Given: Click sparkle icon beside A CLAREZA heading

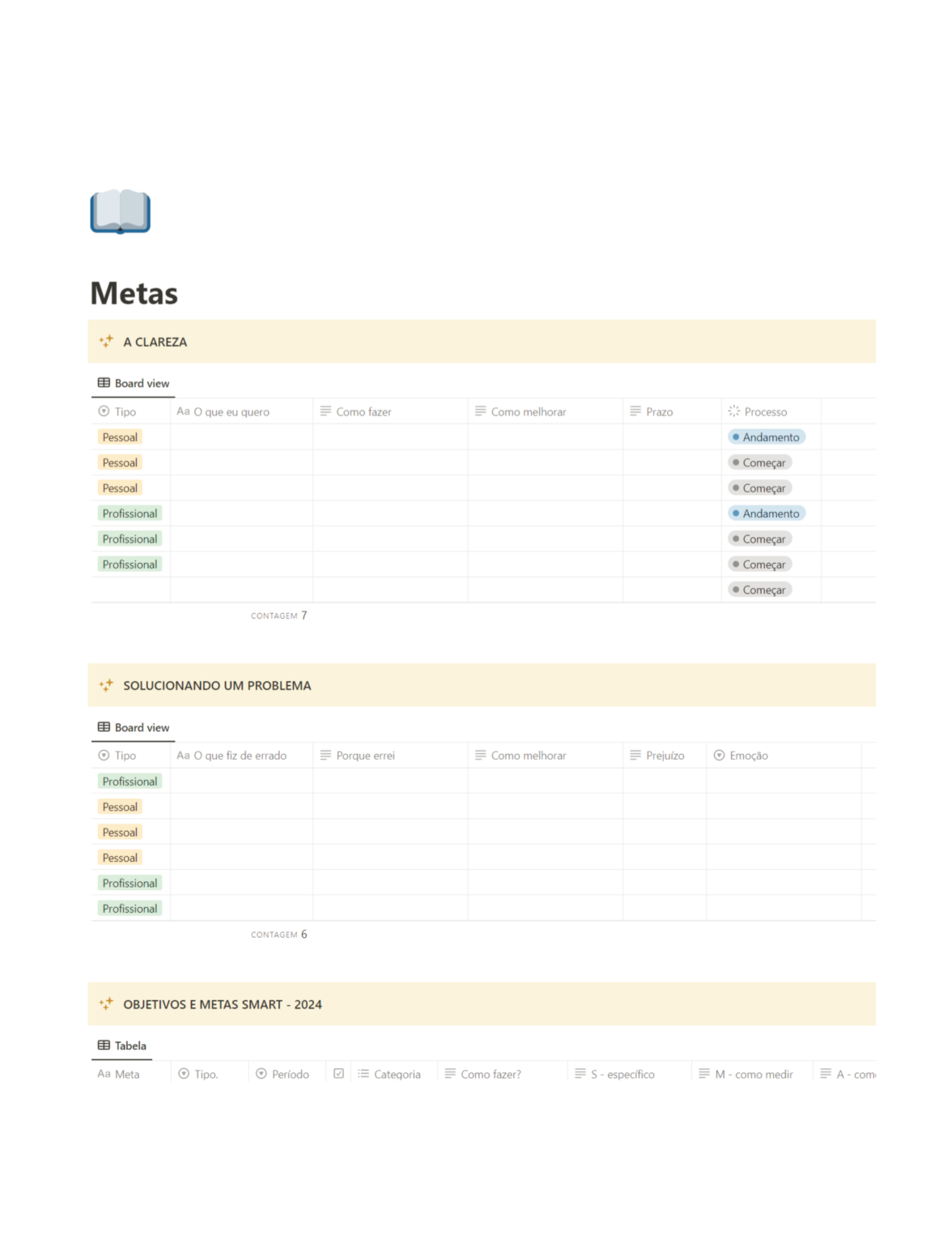Looking at the screenshot, I should (106, 342).
